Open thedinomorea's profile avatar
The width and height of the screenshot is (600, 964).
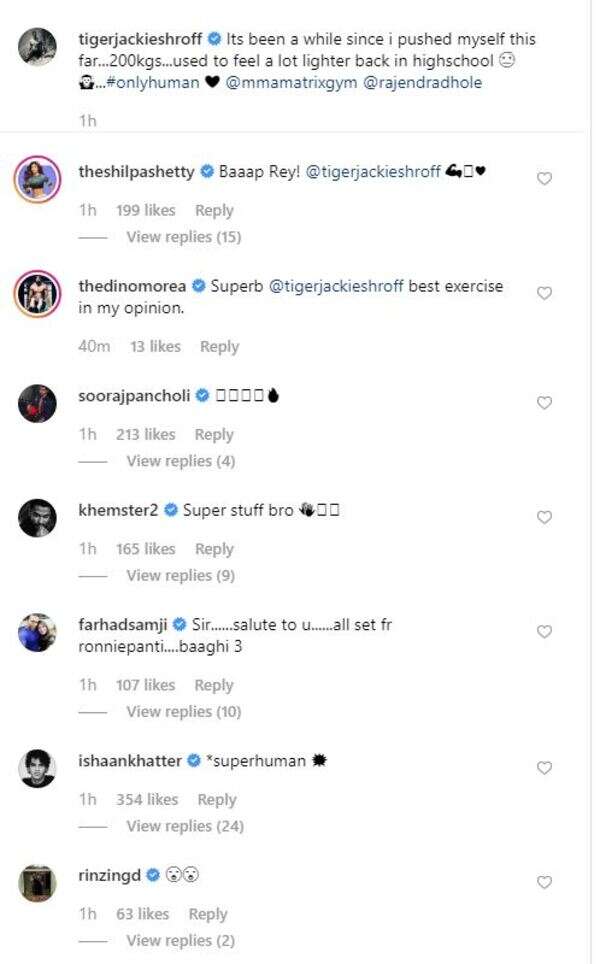[x=38, y=295]
